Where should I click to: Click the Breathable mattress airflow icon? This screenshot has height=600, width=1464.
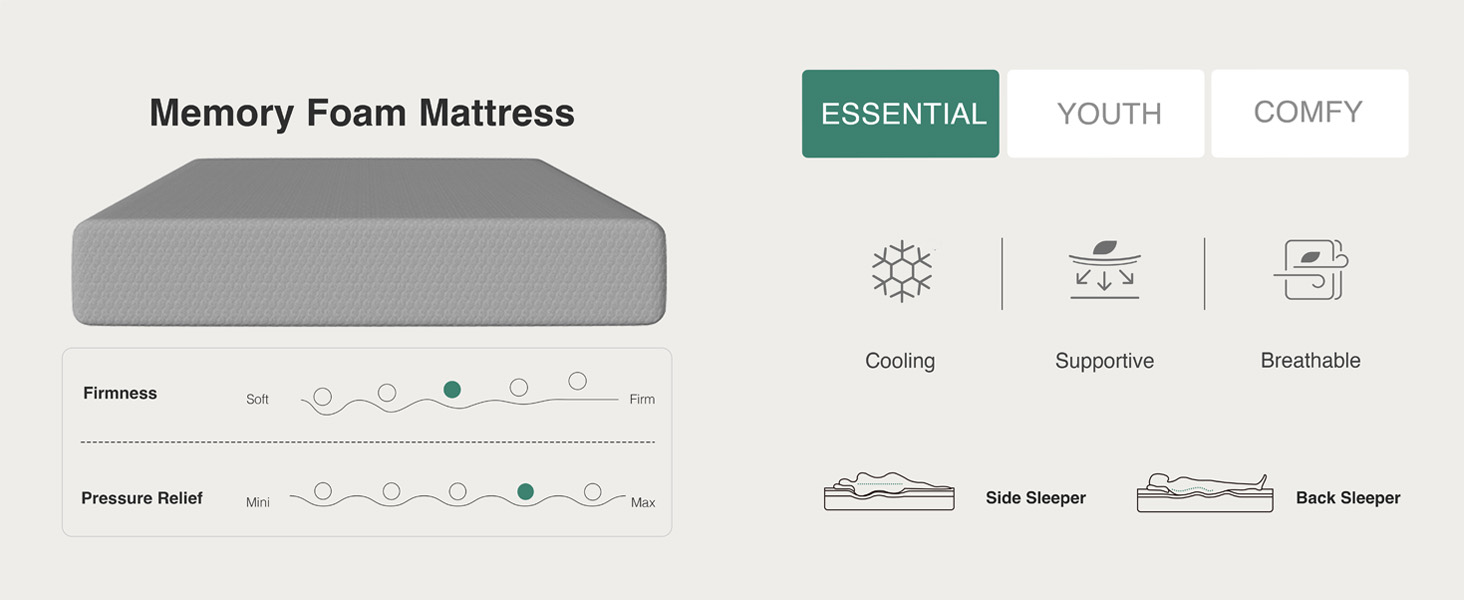coord(1310,272)
